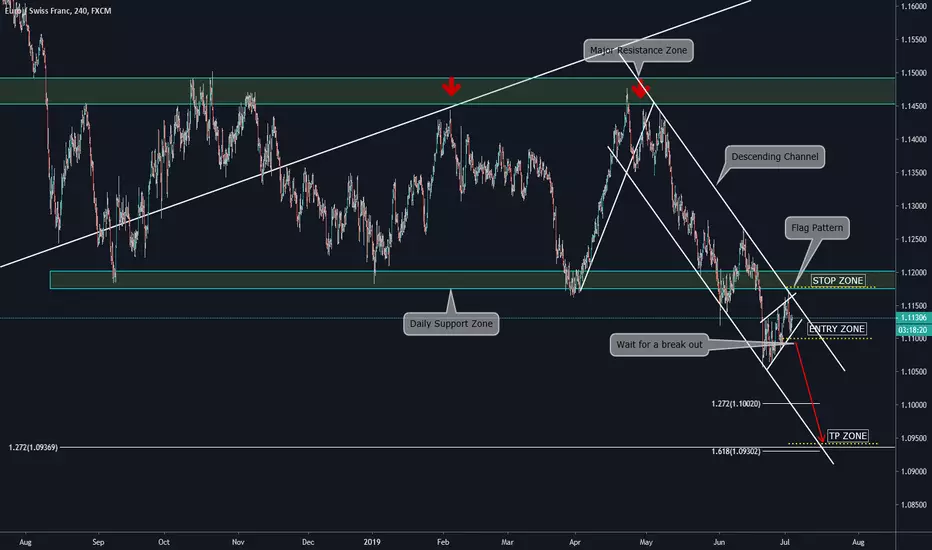The image size is (932, 550).
Task: Click the 1.272(1.09369) Fibonacci label
Action: 33,448
